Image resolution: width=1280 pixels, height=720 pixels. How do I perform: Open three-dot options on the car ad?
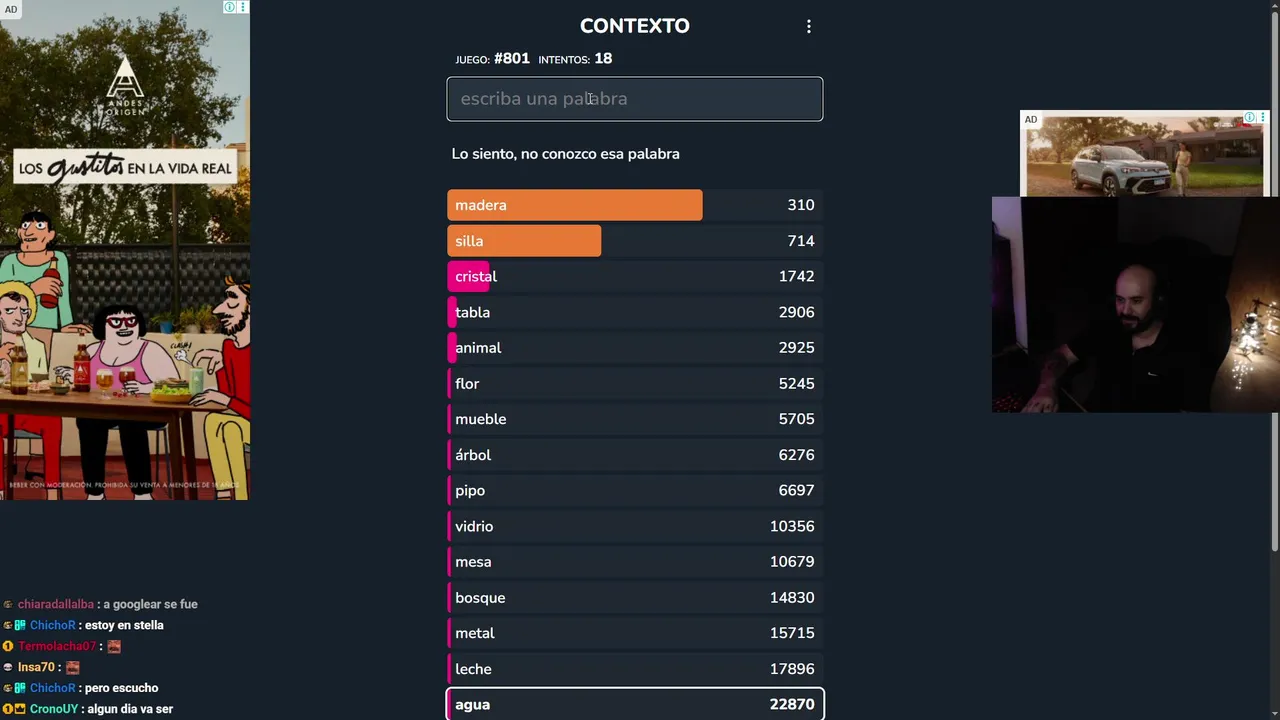tap(1262, 118)
